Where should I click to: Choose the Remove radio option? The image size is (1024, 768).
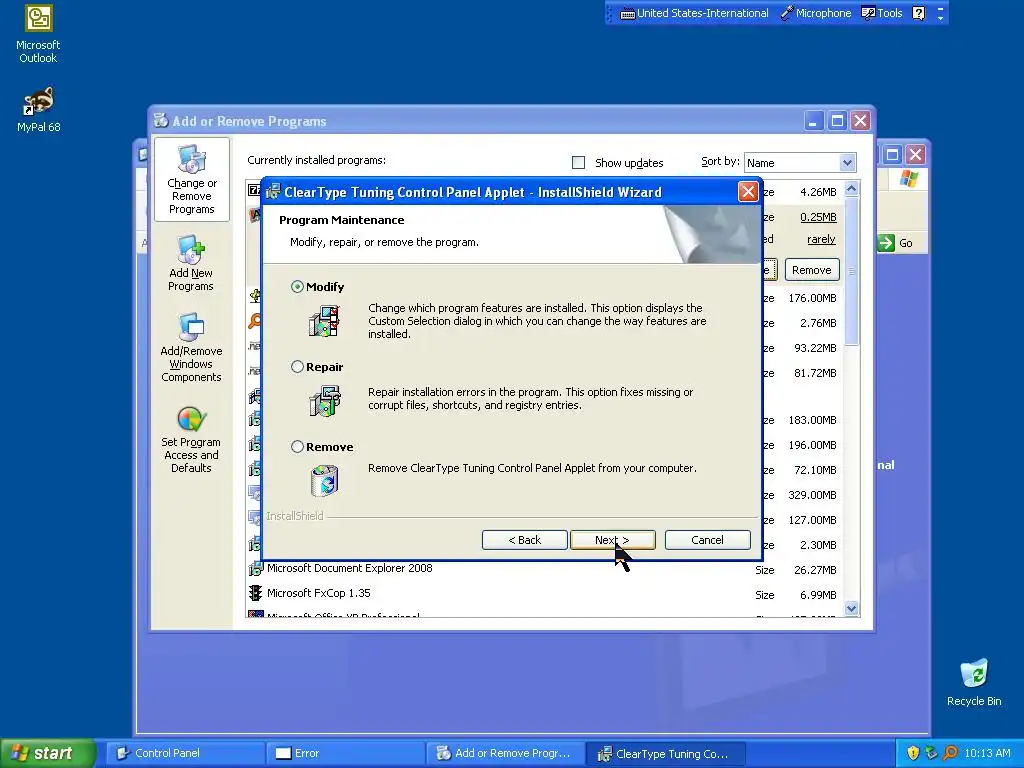tap(297, 447)
